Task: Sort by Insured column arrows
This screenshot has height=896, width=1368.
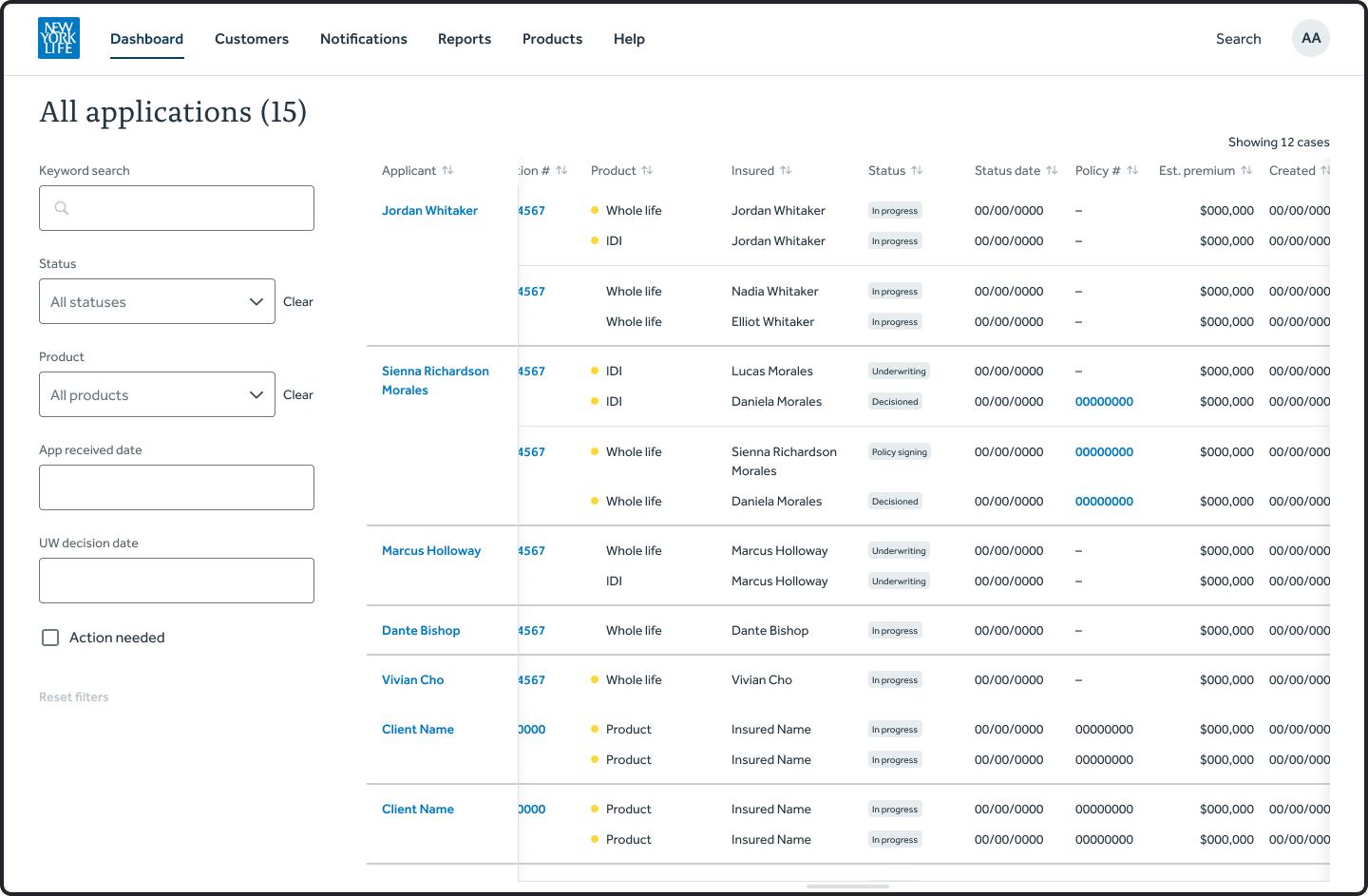Action: 786,171
